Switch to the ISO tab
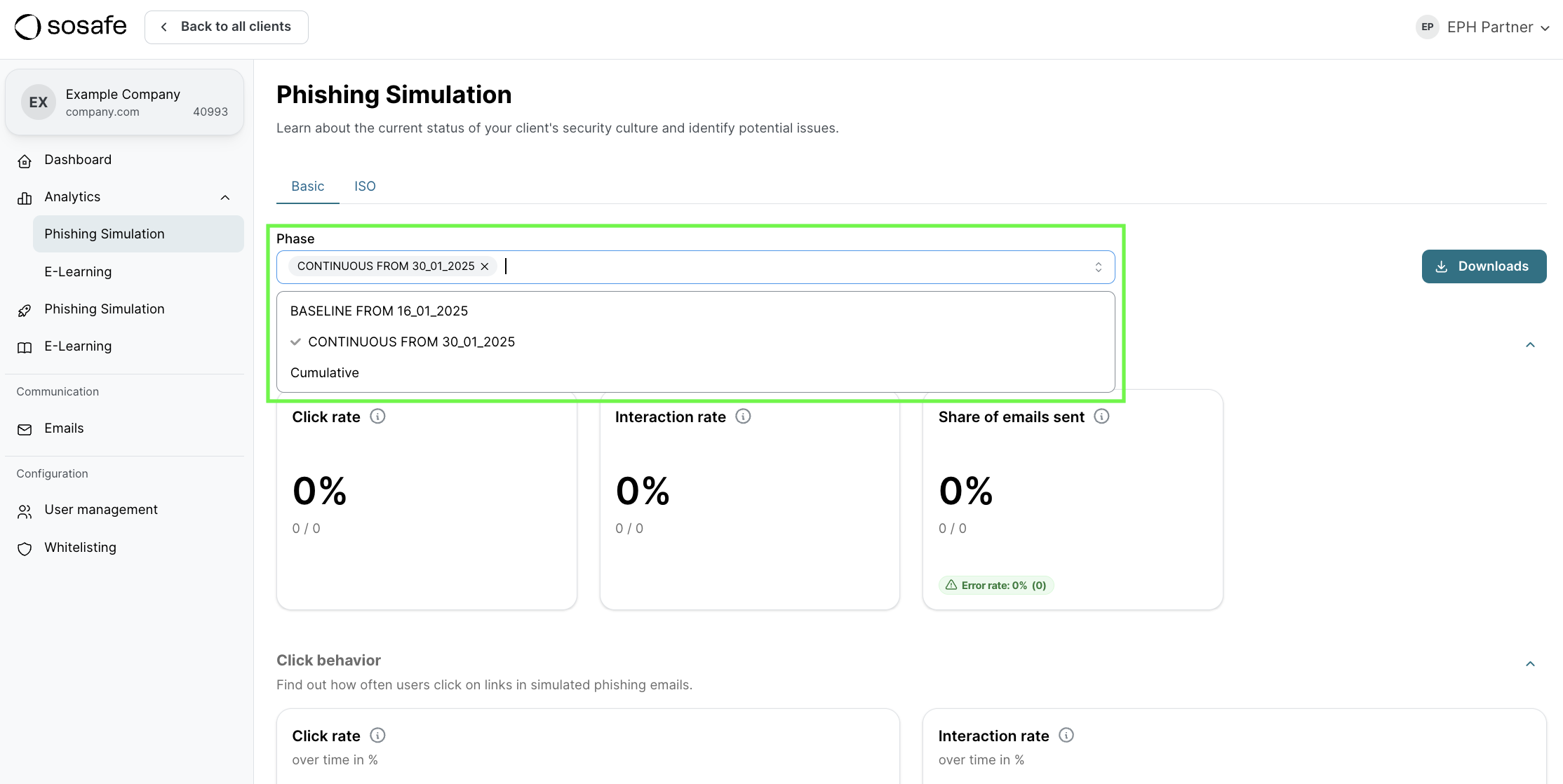 365,186
